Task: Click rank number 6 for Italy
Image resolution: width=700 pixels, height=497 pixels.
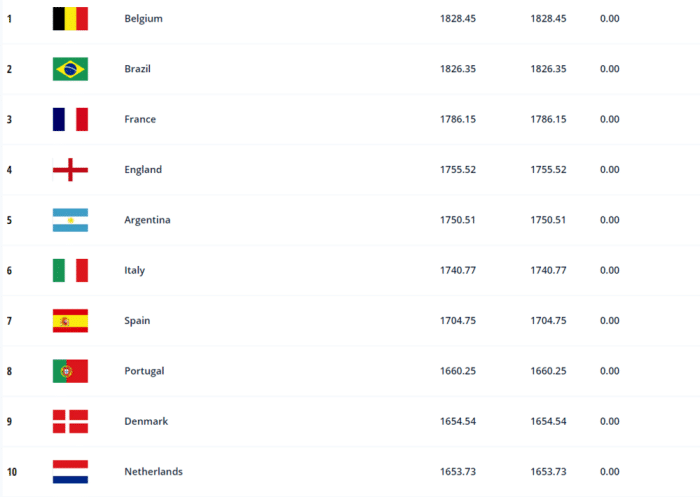Action: [9, 271]
